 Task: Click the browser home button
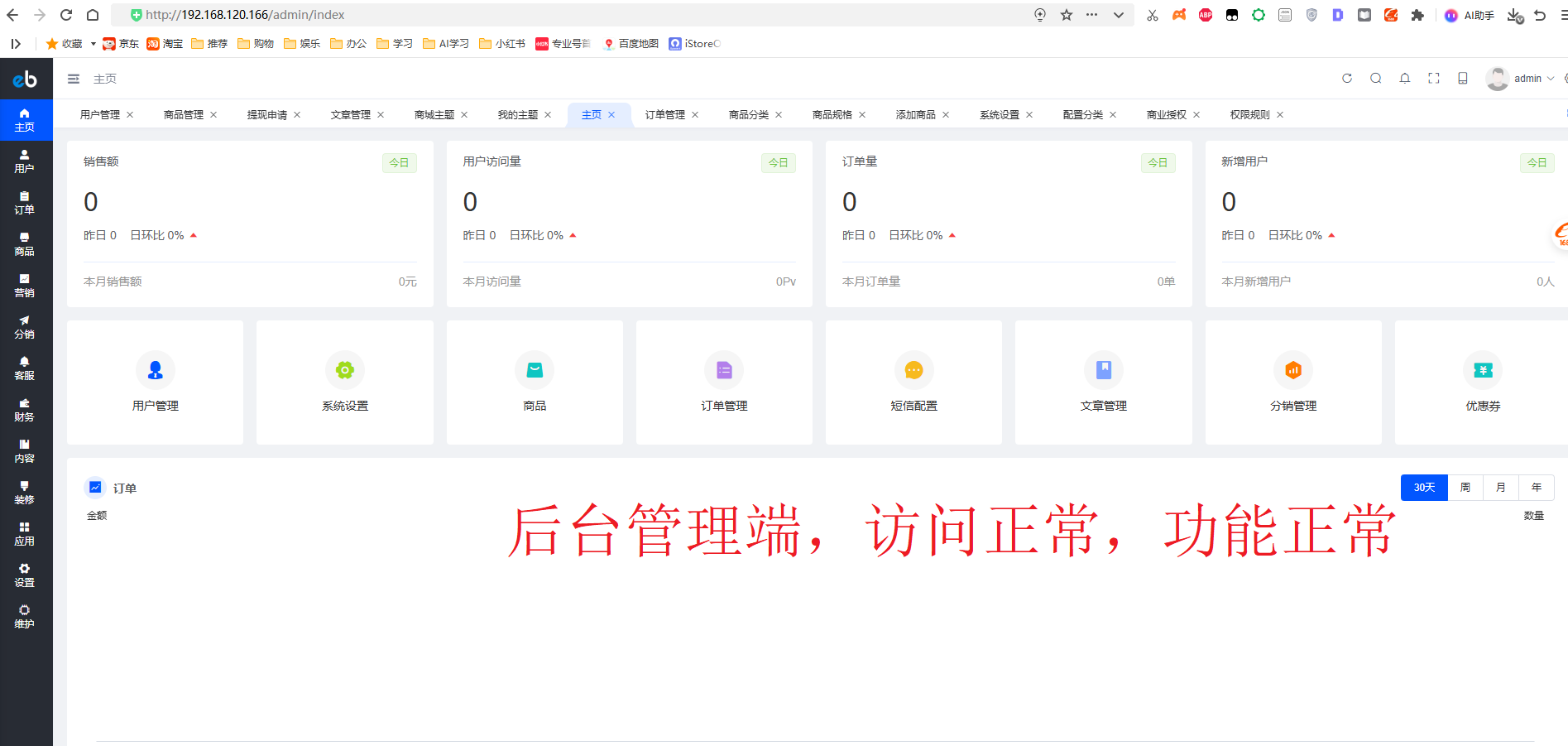click(93, 15)
